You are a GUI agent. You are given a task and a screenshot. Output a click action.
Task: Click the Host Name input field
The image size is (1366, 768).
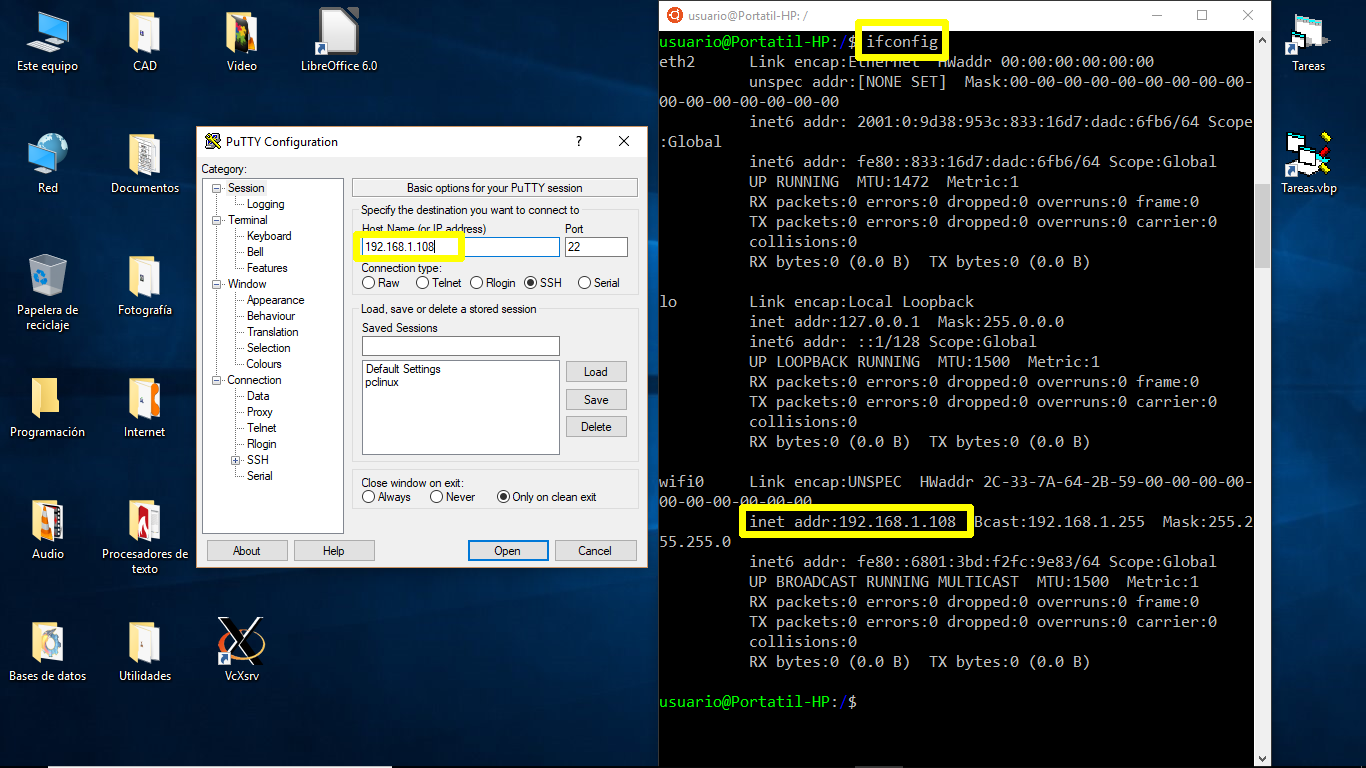460,247
